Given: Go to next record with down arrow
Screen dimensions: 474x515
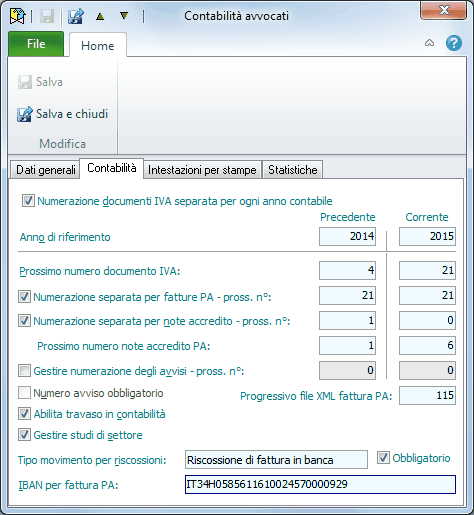Looking at the screenshot, I should [124, 16].
